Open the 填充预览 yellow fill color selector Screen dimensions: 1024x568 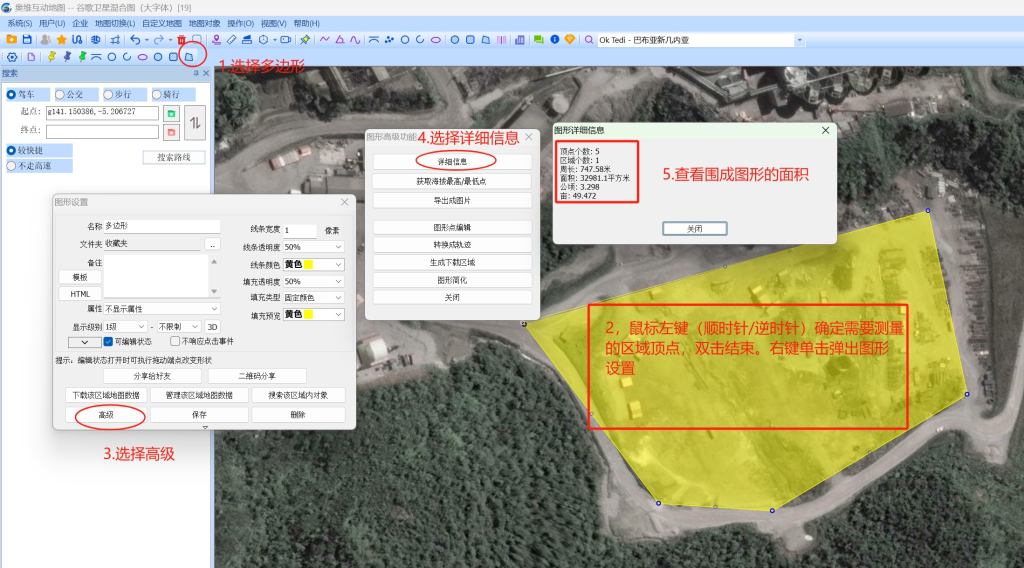[x=313, y=314]
